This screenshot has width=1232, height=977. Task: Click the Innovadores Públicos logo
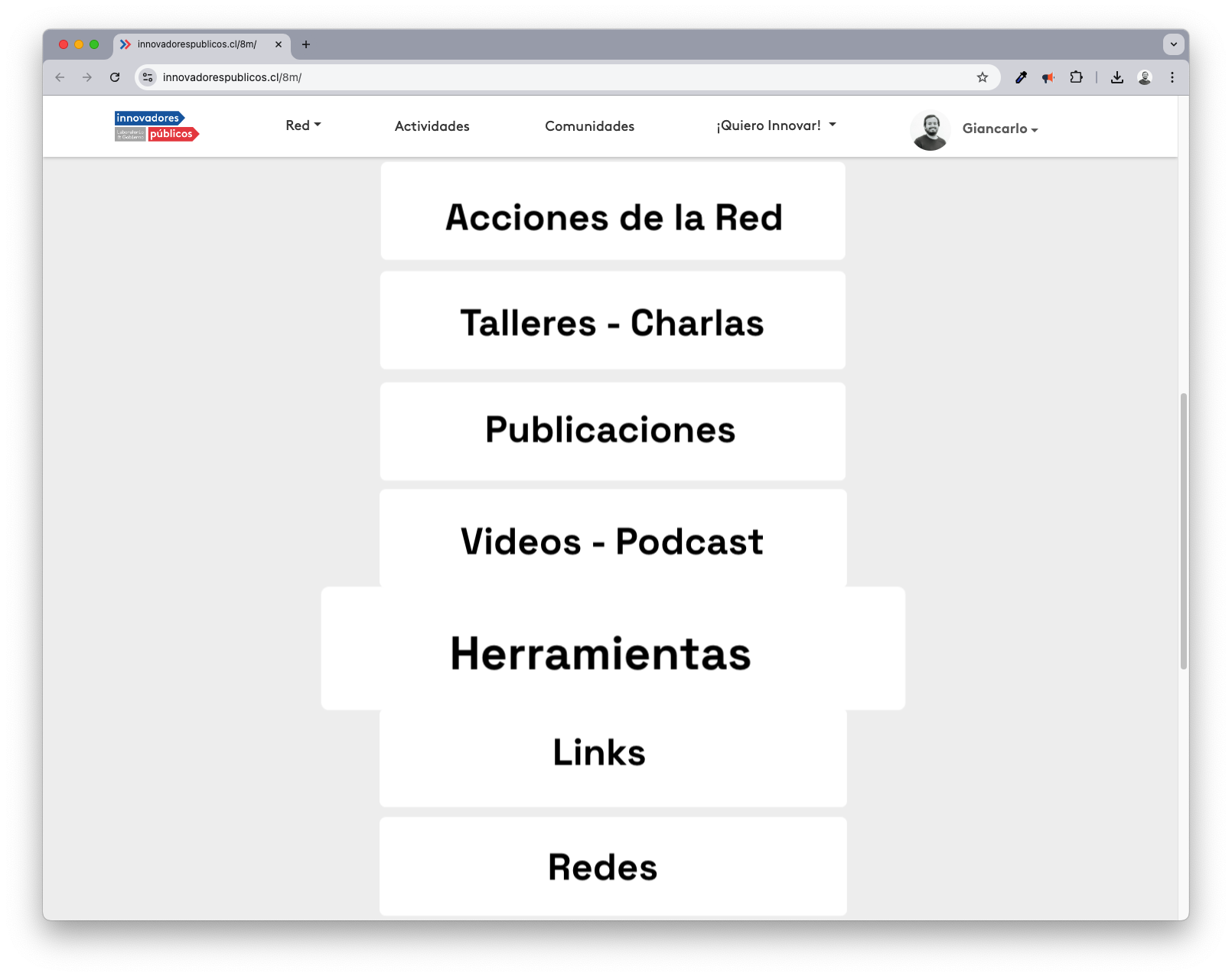tap(157, 126)
